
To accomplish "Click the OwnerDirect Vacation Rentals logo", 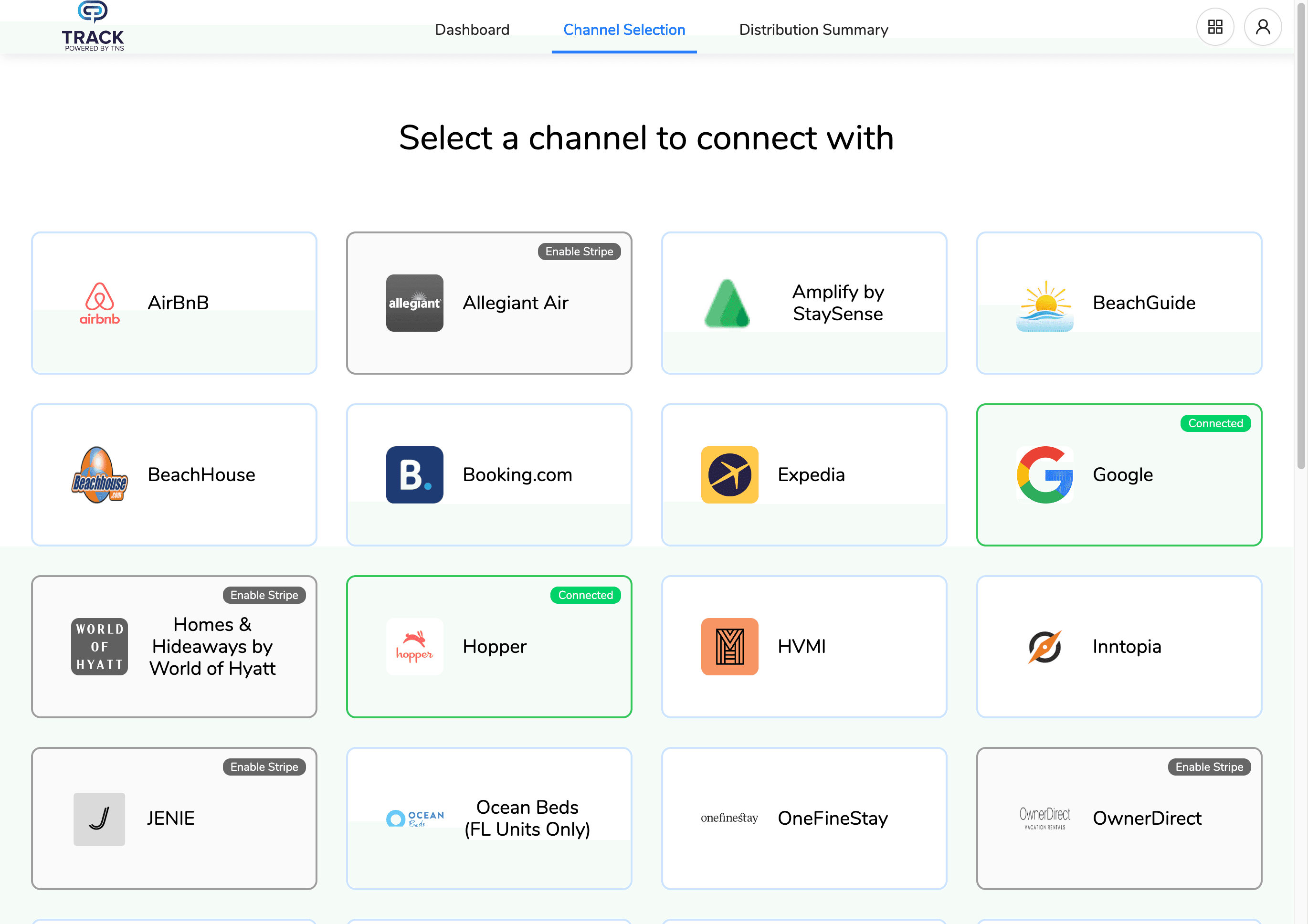I will [1045, 819].
